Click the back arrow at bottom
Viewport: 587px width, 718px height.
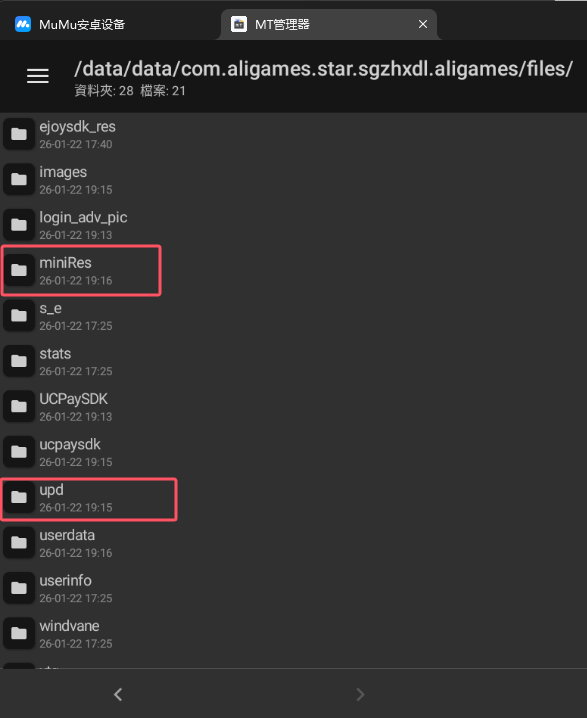coord(118,694)
